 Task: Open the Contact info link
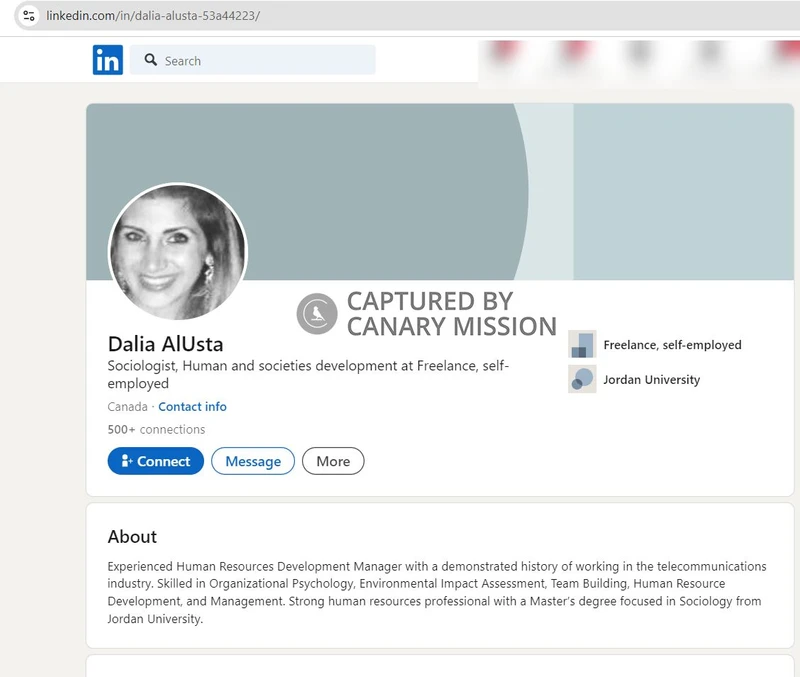[192, 407]
